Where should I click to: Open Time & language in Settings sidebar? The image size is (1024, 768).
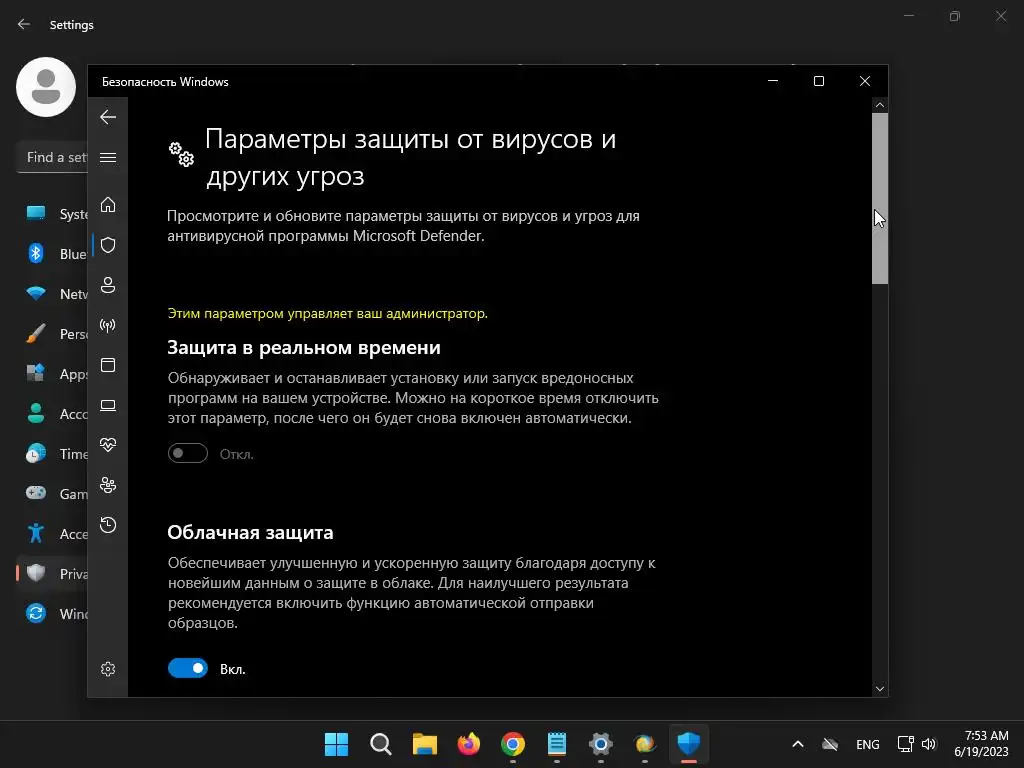click(x=52, y=454)
